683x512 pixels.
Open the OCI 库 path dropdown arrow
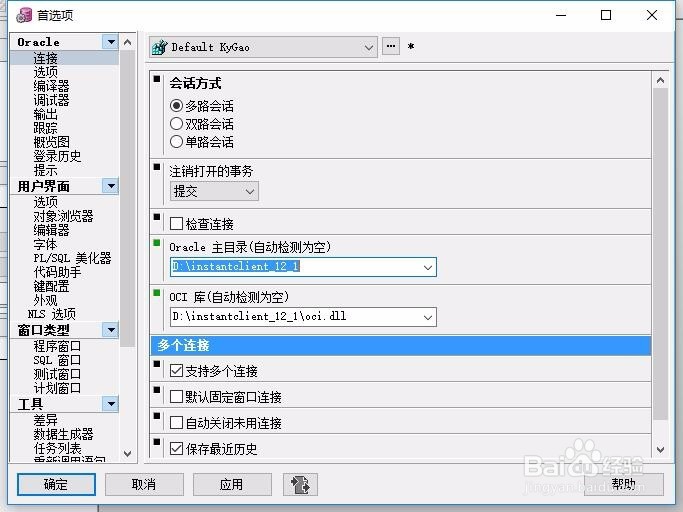[x=428, y=317]
